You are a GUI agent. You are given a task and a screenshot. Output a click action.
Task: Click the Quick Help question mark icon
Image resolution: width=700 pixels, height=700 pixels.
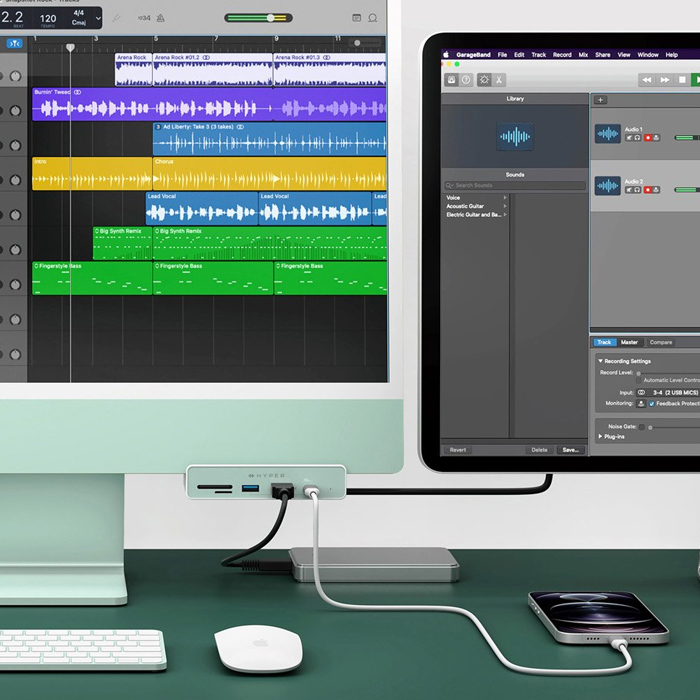coord(466,80)
